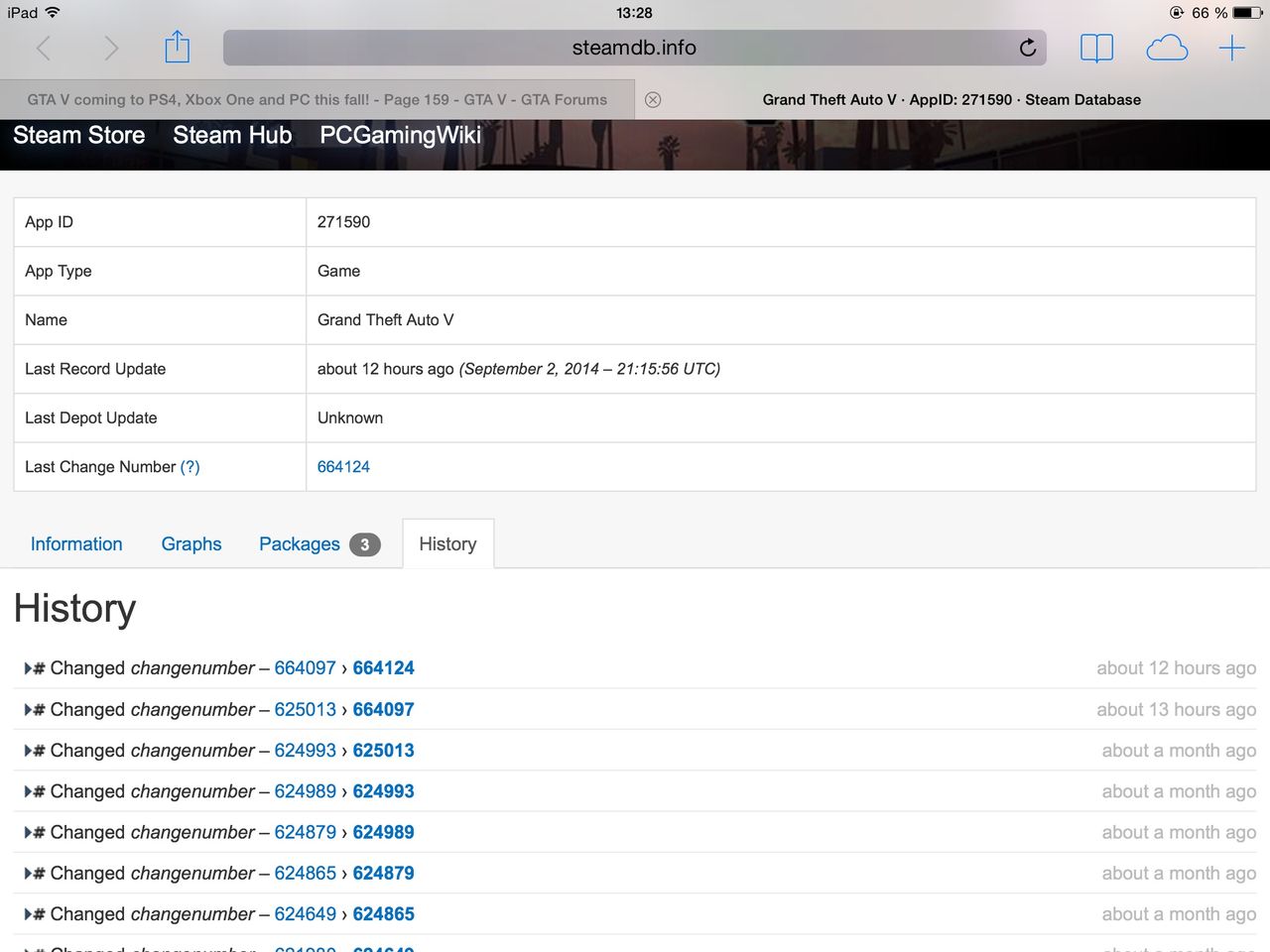Switch to the Packages tab
The image size is (1270, 952).
click(x=318, y=543)
